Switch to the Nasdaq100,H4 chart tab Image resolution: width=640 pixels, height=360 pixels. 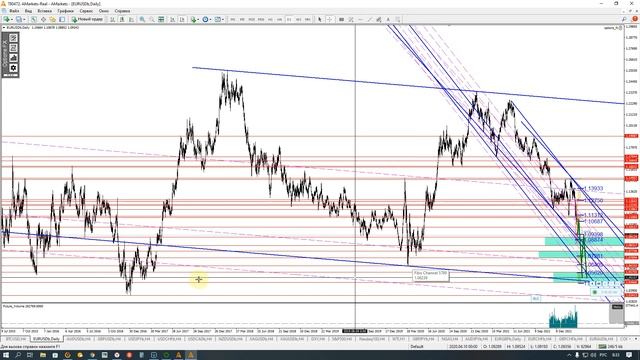point(372,339)
